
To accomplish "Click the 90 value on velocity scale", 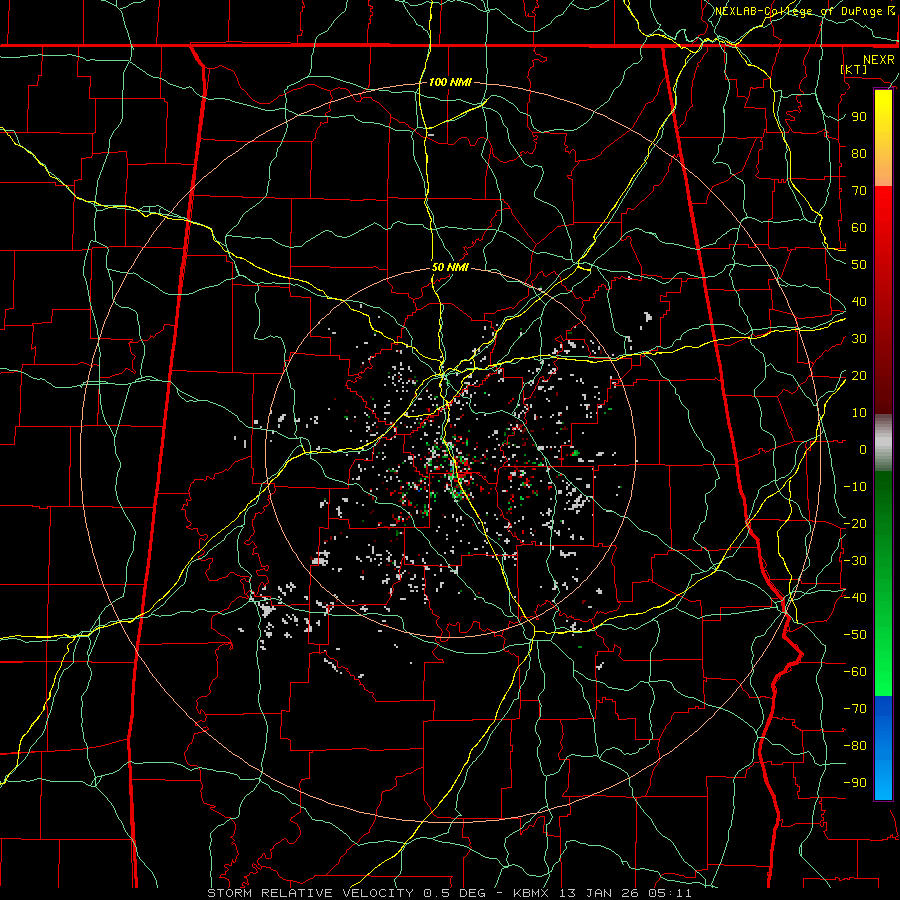I will tap(859, 117).
